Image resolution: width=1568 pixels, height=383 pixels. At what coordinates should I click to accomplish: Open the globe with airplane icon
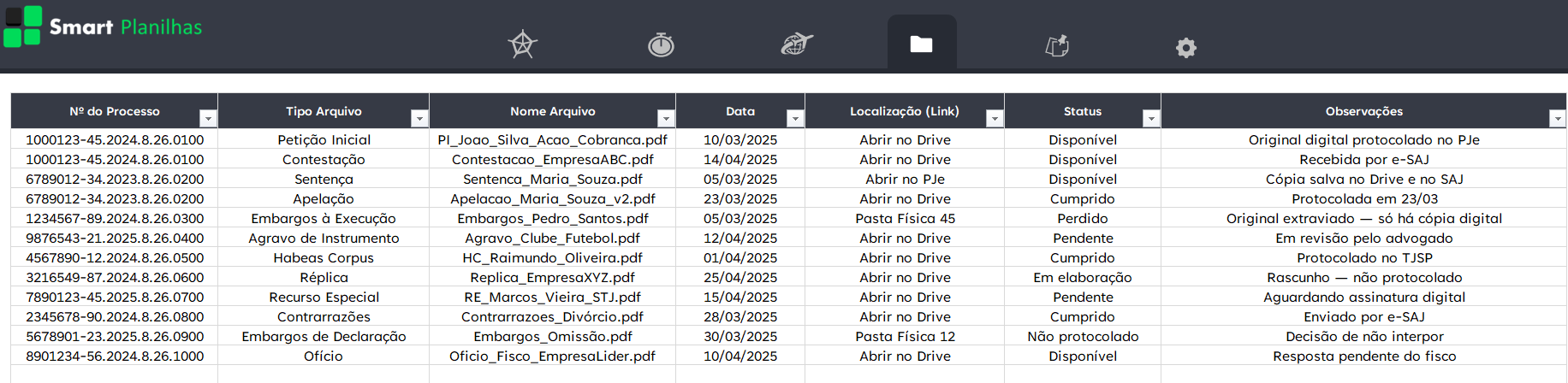click(x=797, y=44)
